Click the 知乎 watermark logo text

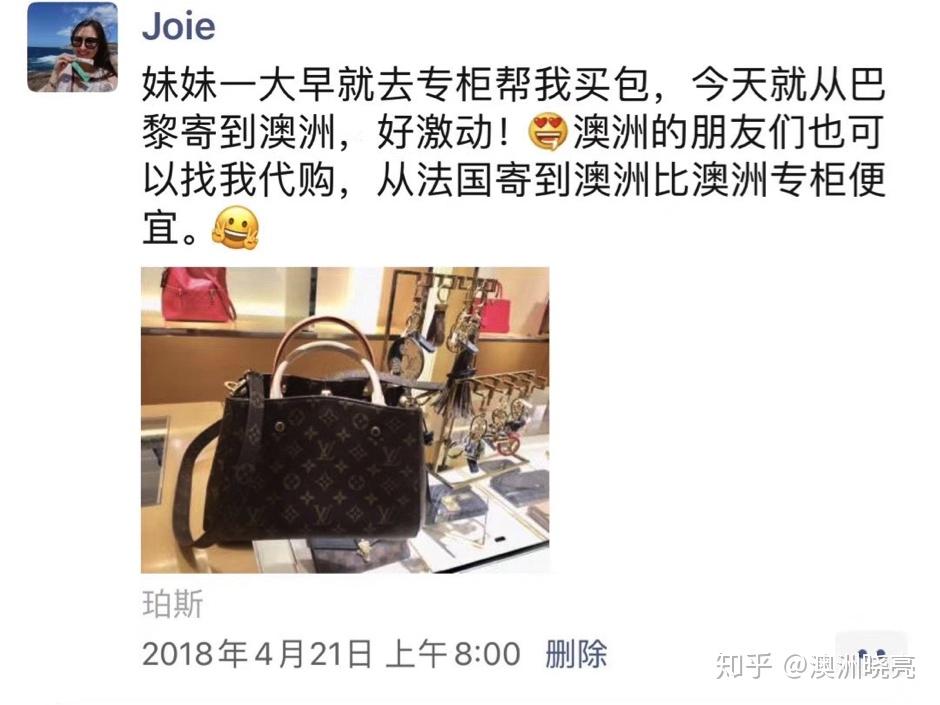click(743, 666)
